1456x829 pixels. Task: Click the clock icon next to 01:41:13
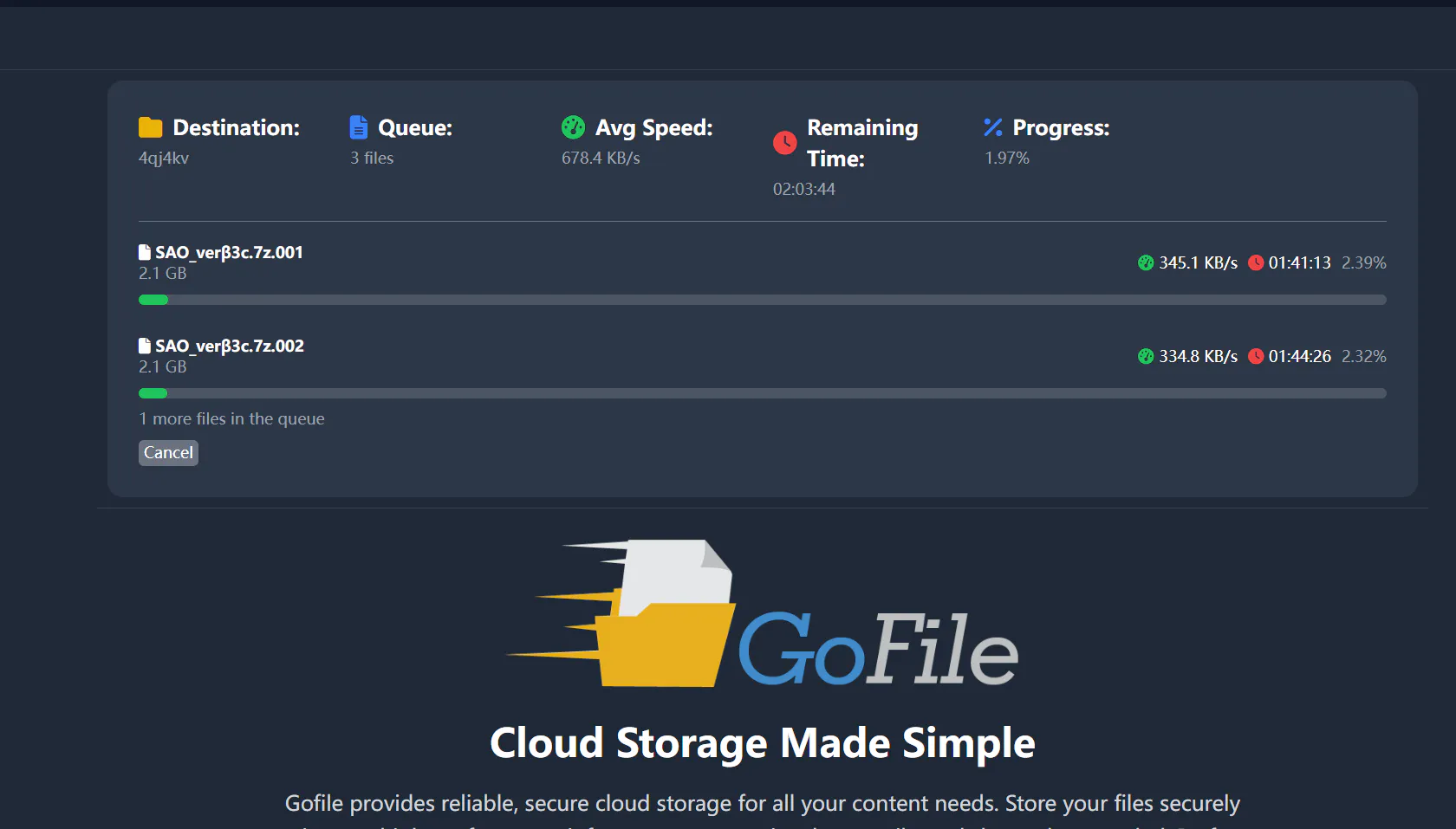click(1256, 262)
